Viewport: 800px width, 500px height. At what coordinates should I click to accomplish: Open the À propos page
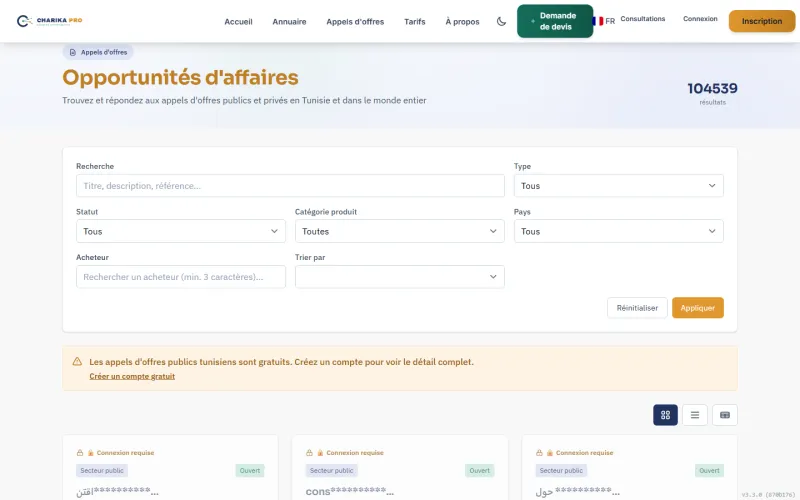(x=462, y=21)
